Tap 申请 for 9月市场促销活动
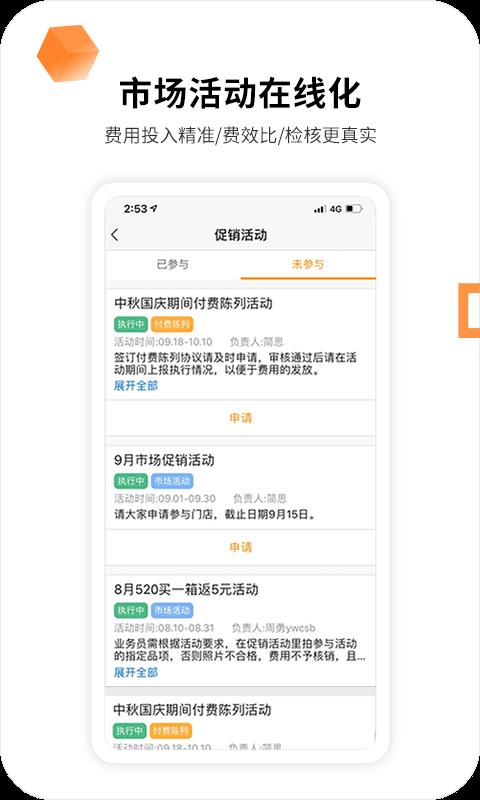The image size is (480, 800). pos(240,547)
